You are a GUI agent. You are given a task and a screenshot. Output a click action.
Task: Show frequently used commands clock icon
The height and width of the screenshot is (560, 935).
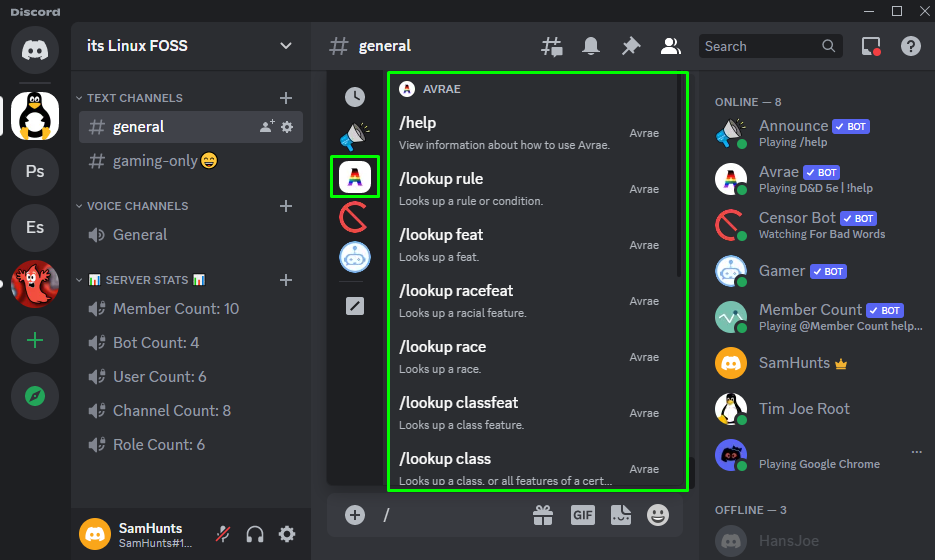point(355,97)
